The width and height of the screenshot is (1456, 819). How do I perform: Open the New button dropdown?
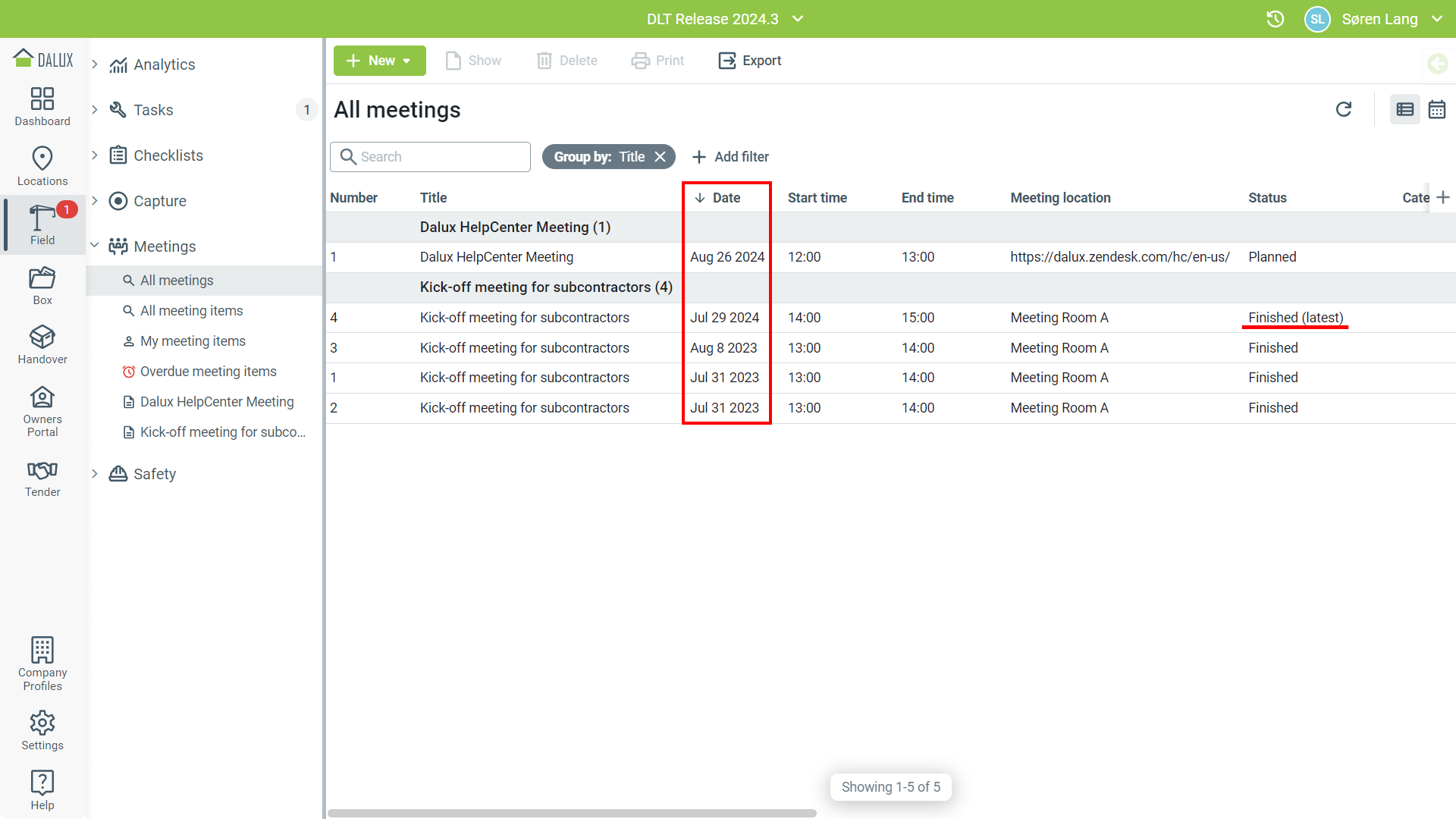coord(406,61)
